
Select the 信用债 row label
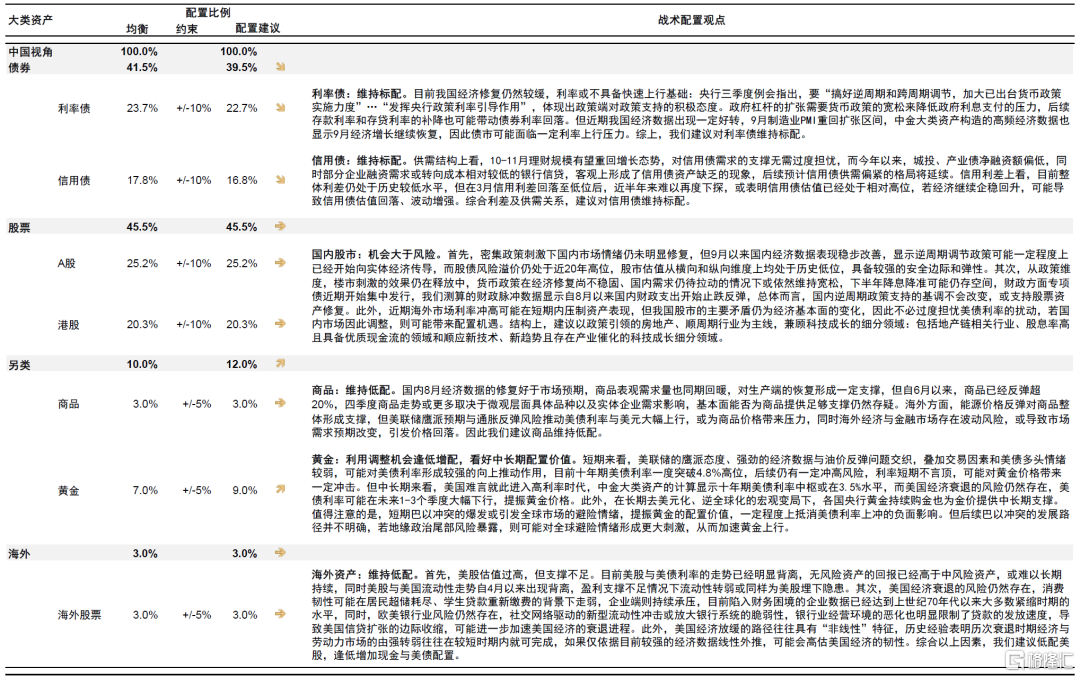(74, 180)
